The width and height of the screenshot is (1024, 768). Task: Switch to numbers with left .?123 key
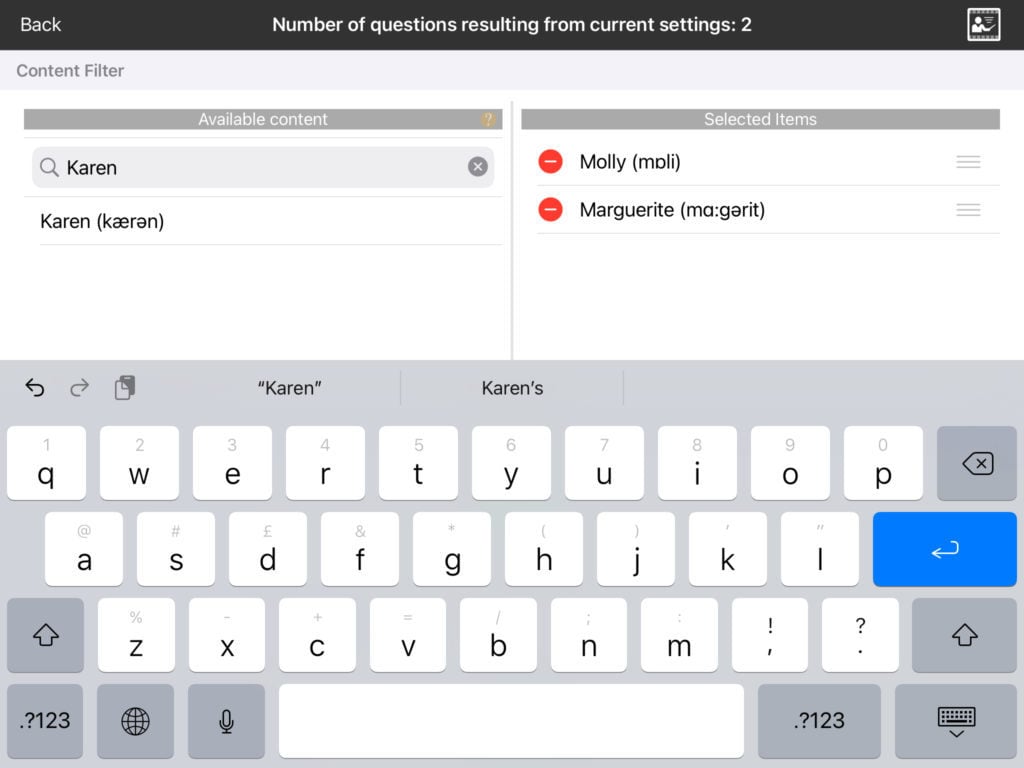pyautogui.click(x=45, y=720)
